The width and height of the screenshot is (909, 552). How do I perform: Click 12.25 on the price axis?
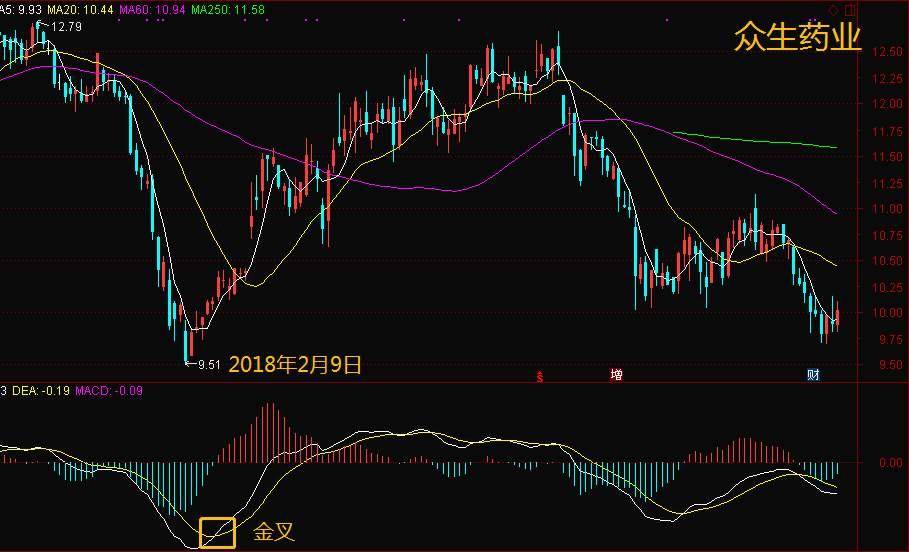coord(887,79)
